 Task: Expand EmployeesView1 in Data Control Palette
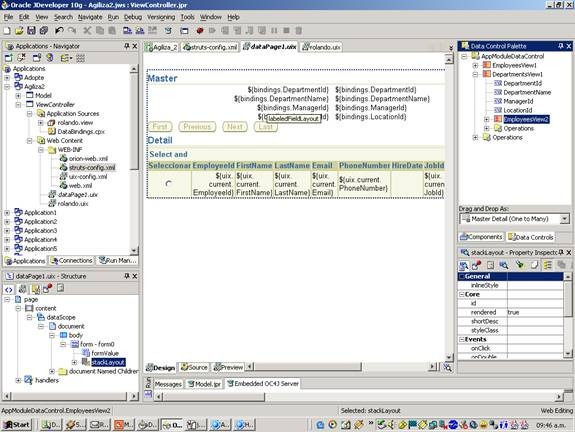(475, 65)
